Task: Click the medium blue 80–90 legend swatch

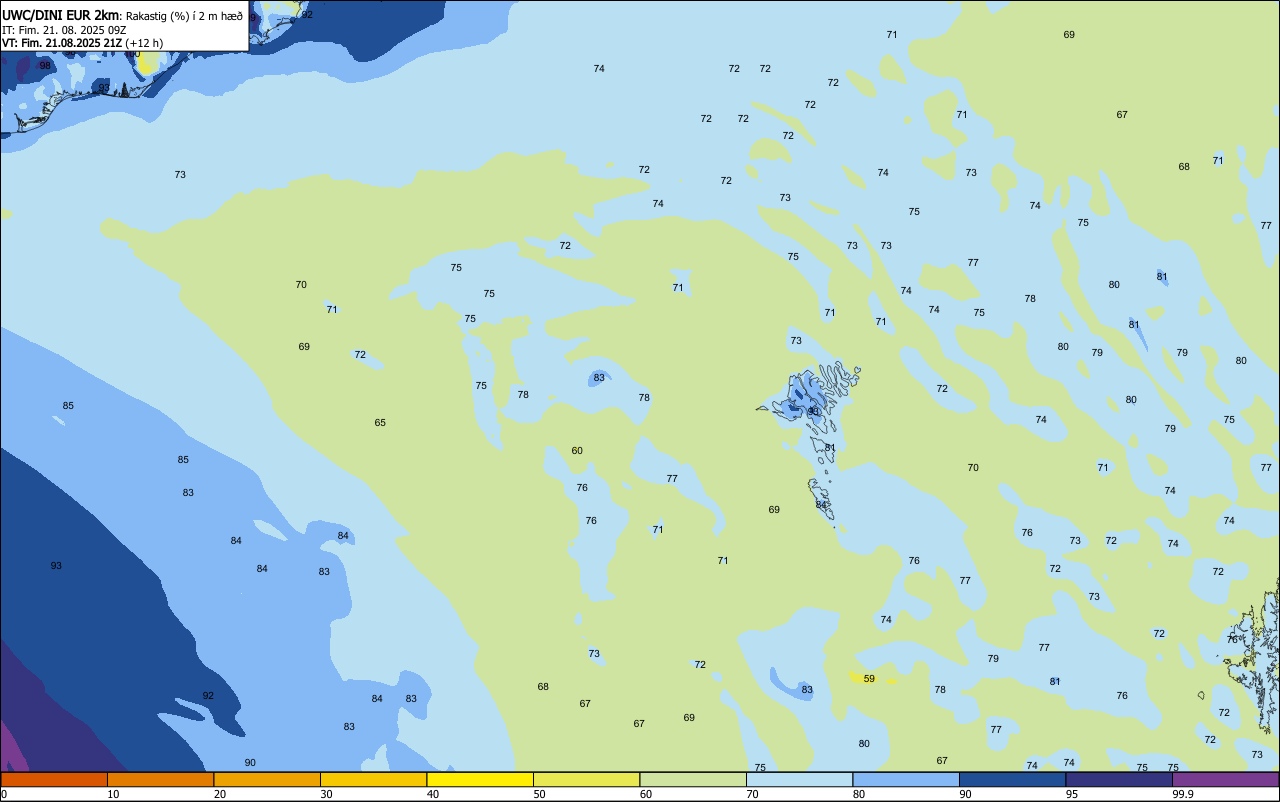Action: [x=906, y=779]
